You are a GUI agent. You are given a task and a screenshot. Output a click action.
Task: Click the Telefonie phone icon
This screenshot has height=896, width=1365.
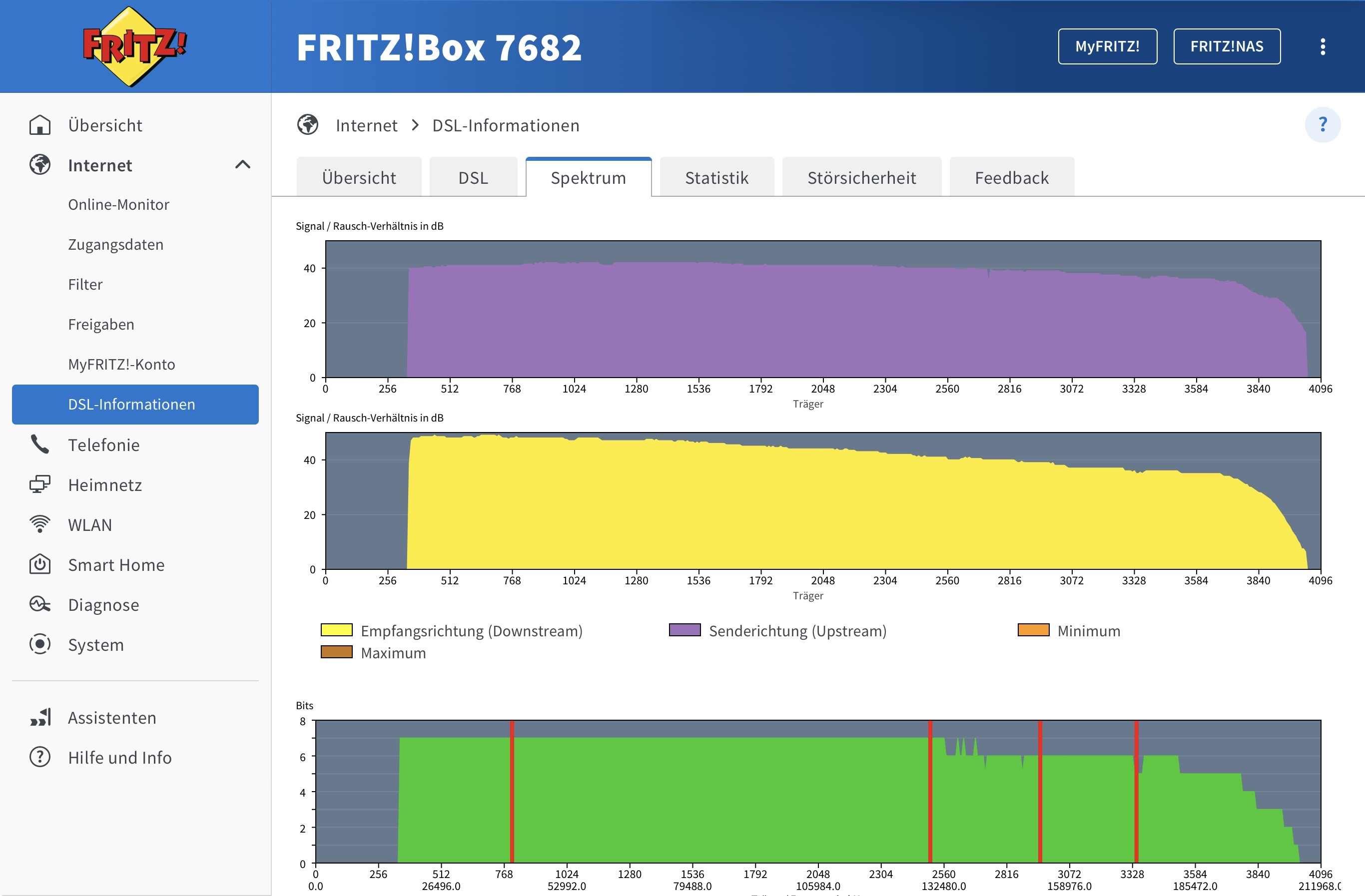(39, 445)
